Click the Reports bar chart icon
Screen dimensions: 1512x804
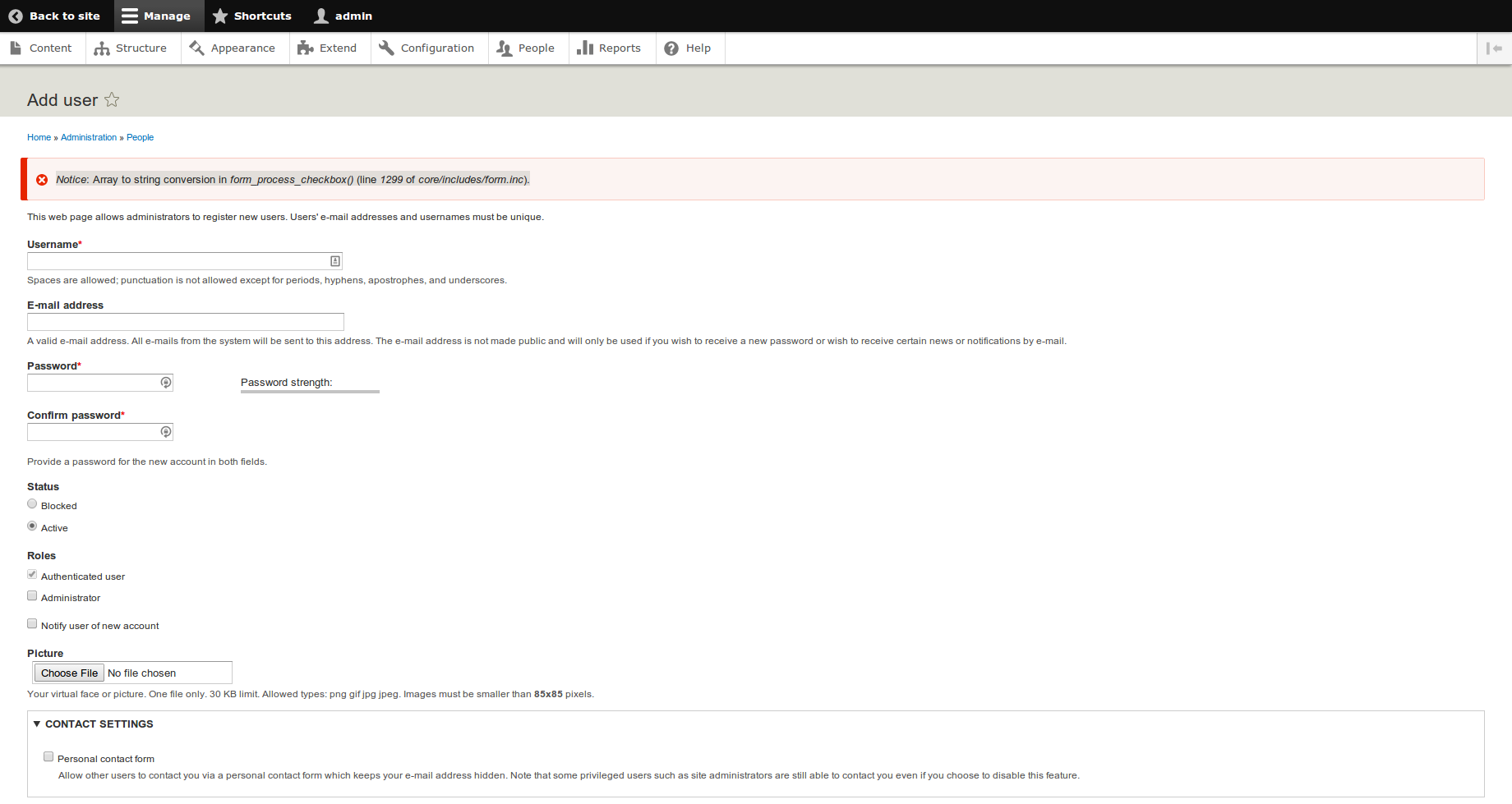(x=585, y=48)
